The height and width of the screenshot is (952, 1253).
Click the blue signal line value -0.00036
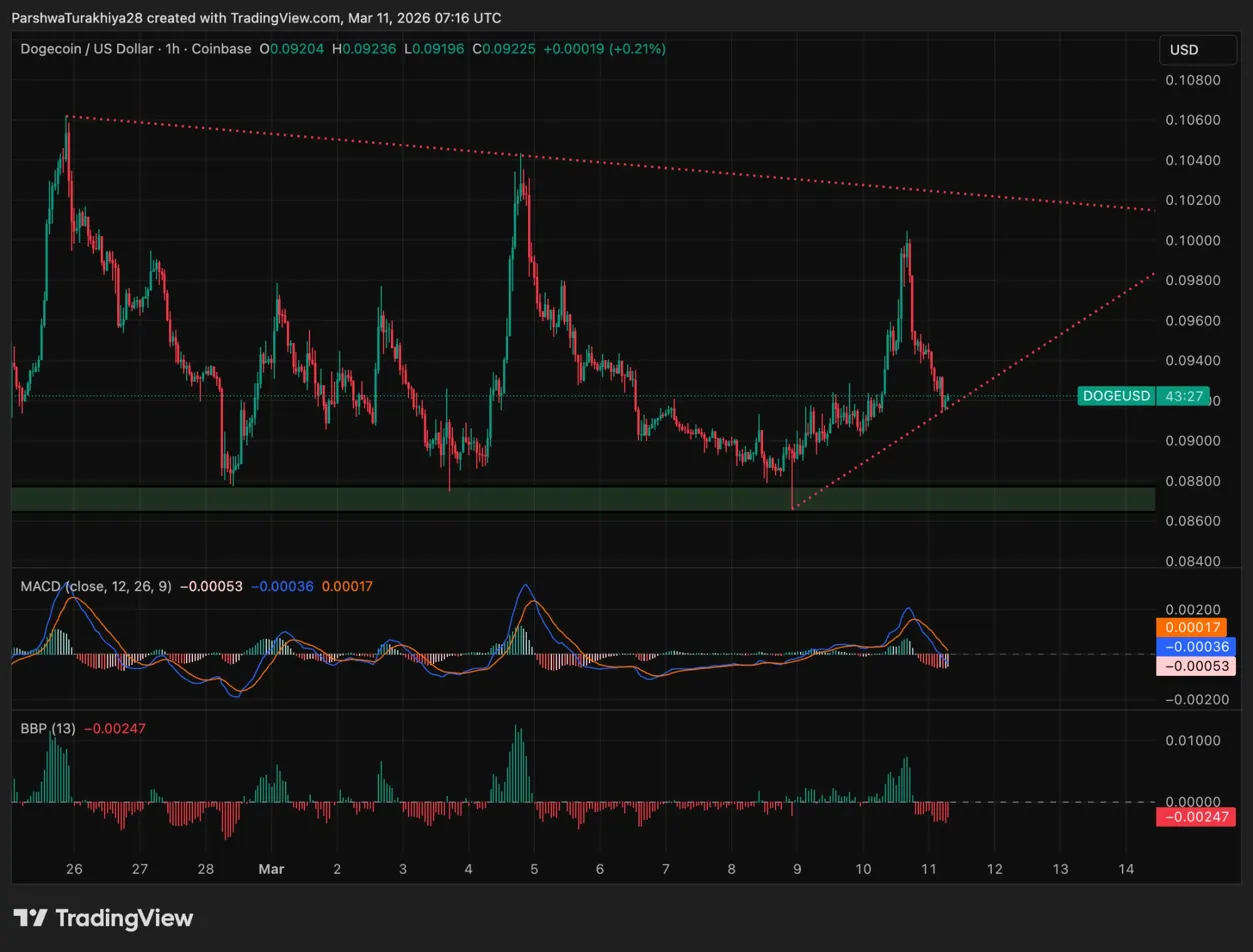(1196, 647)
